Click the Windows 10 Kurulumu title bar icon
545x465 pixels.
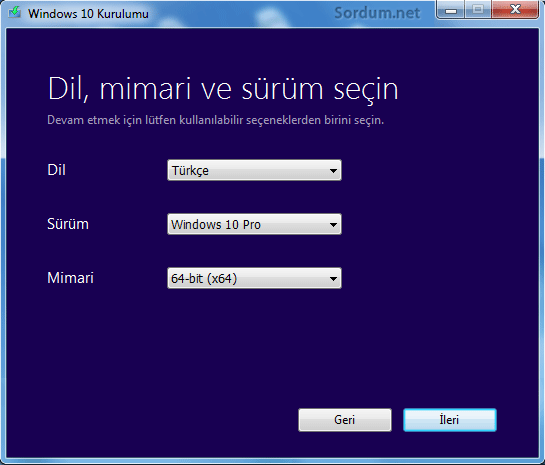coord(15,13)
